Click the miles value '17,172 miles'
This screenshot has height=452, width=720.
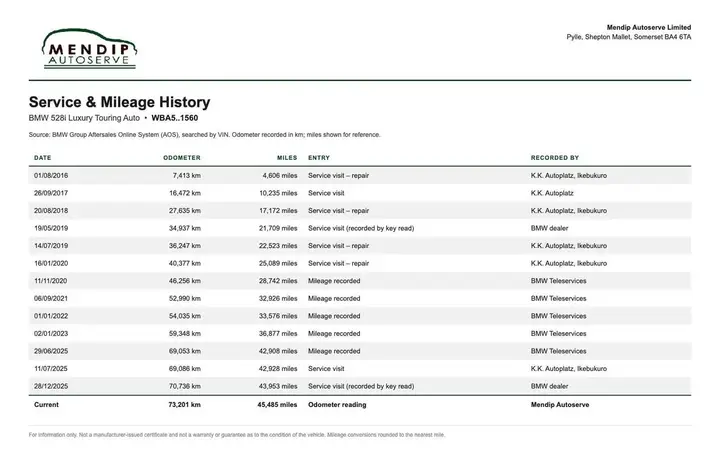point(278,210)
